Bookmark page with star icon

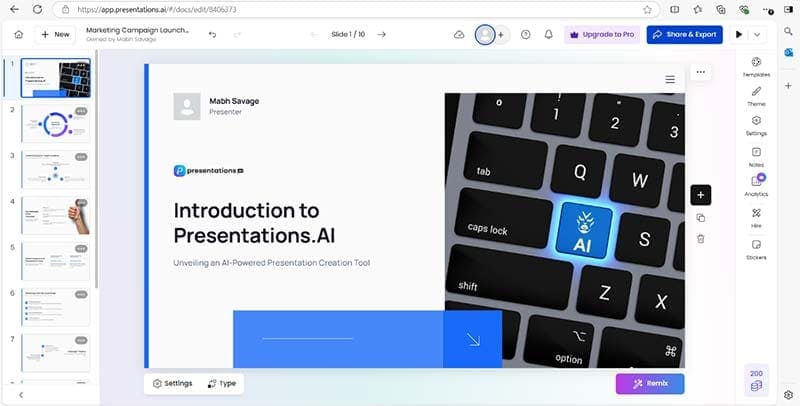pyautogui.click(x=647, y=9)
